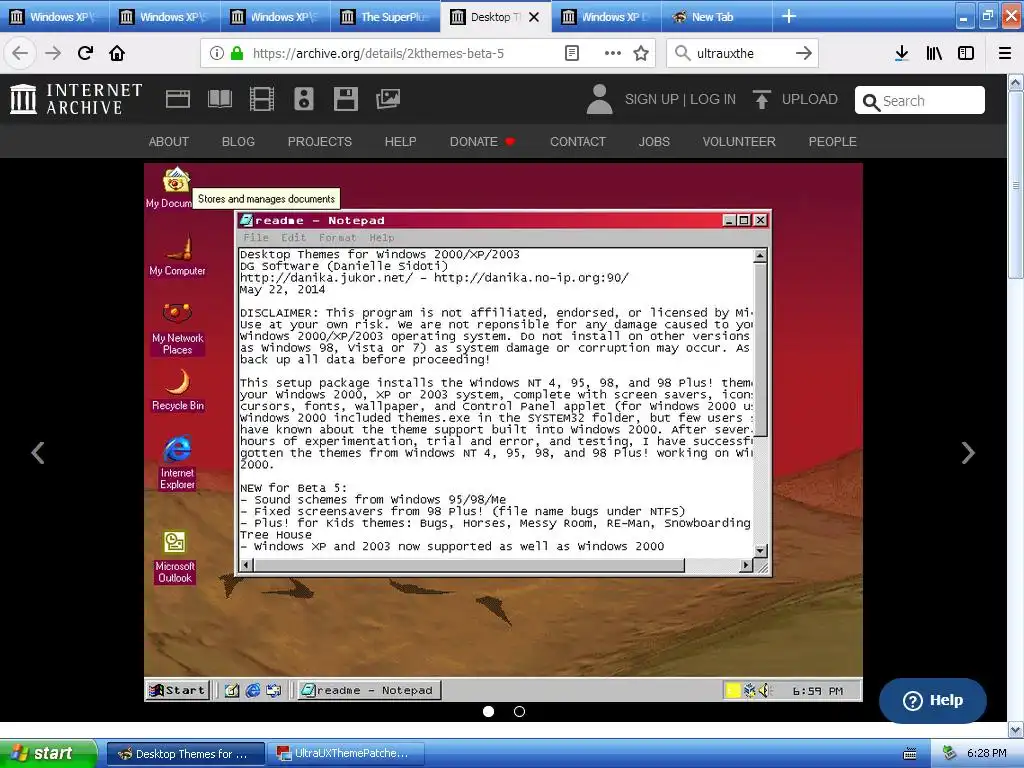The width and height of the screenshot is (1024, 768).
Task: Click the LOG IN link
Action: [713, 99]
